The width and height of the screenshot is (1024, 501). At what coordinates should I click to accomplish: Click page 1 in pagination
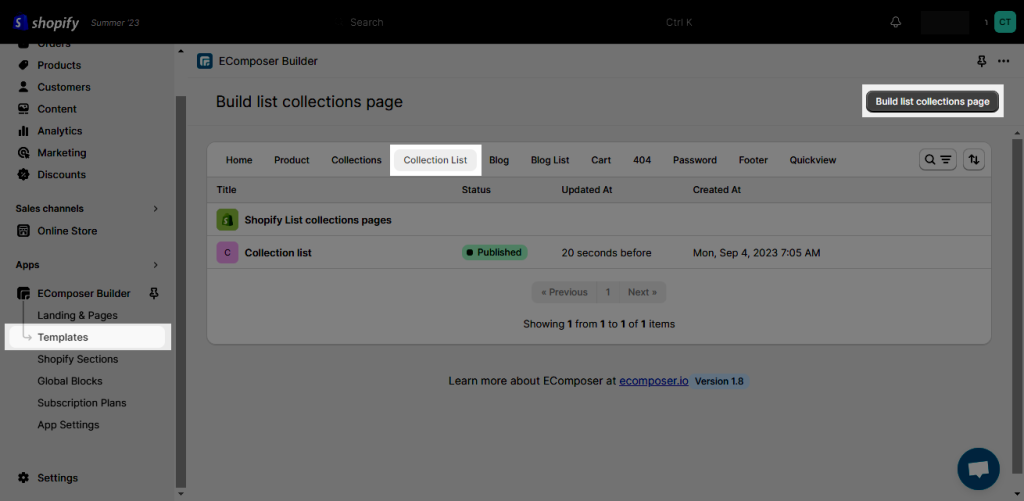(x=608, y=292)
